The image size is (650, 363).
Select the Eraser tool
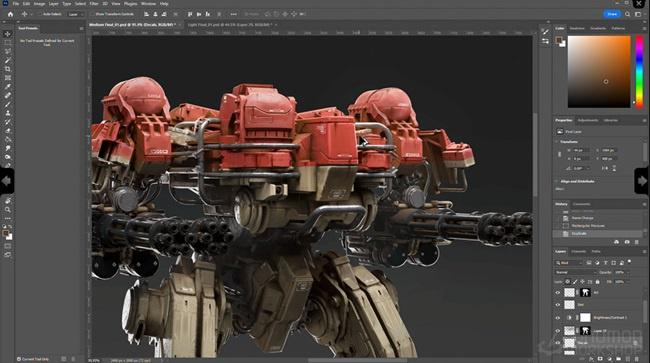point(7,131)
